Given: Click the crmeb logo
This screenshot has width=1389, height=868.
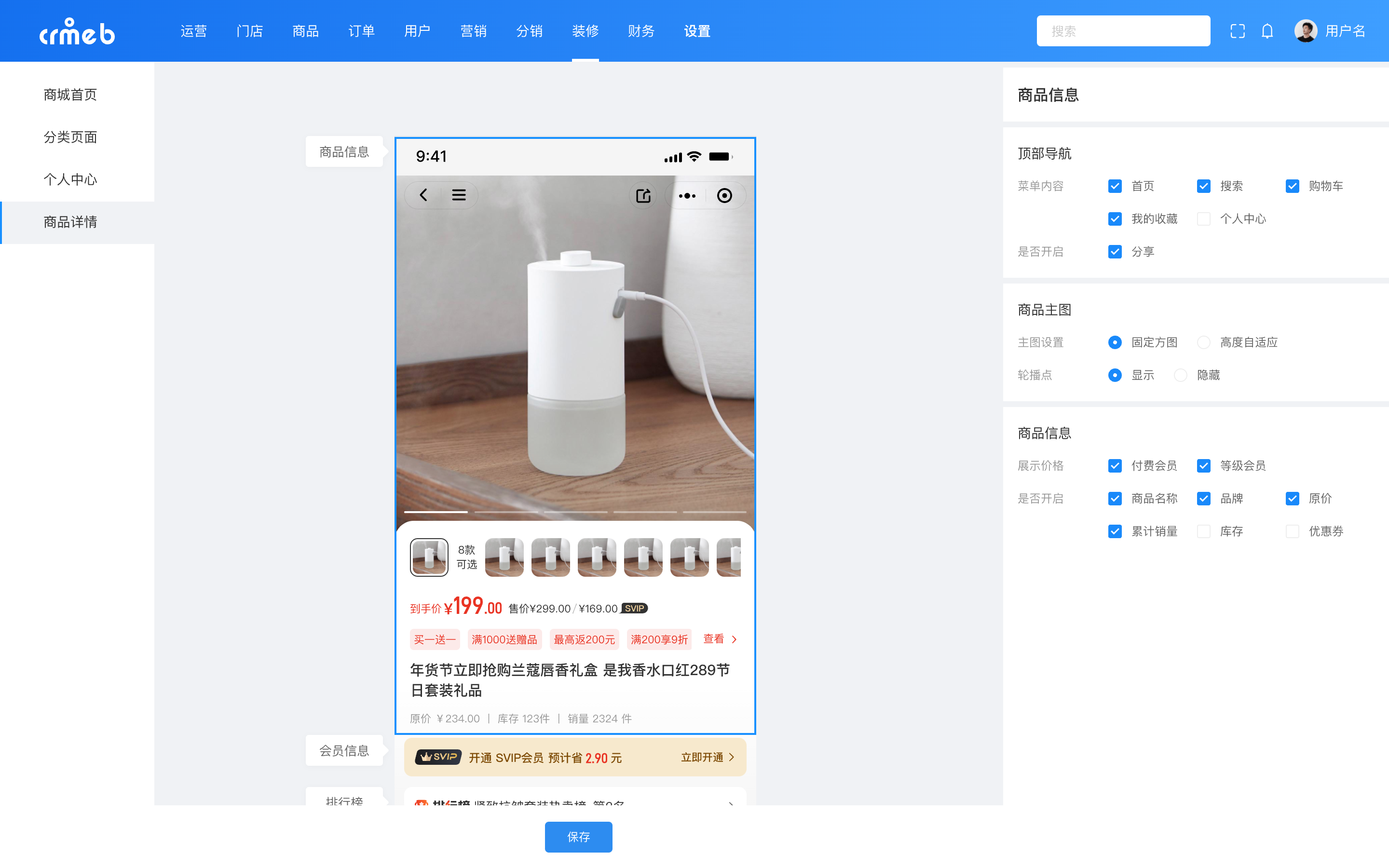Looking at the screenshot, I should coord(77,31).
